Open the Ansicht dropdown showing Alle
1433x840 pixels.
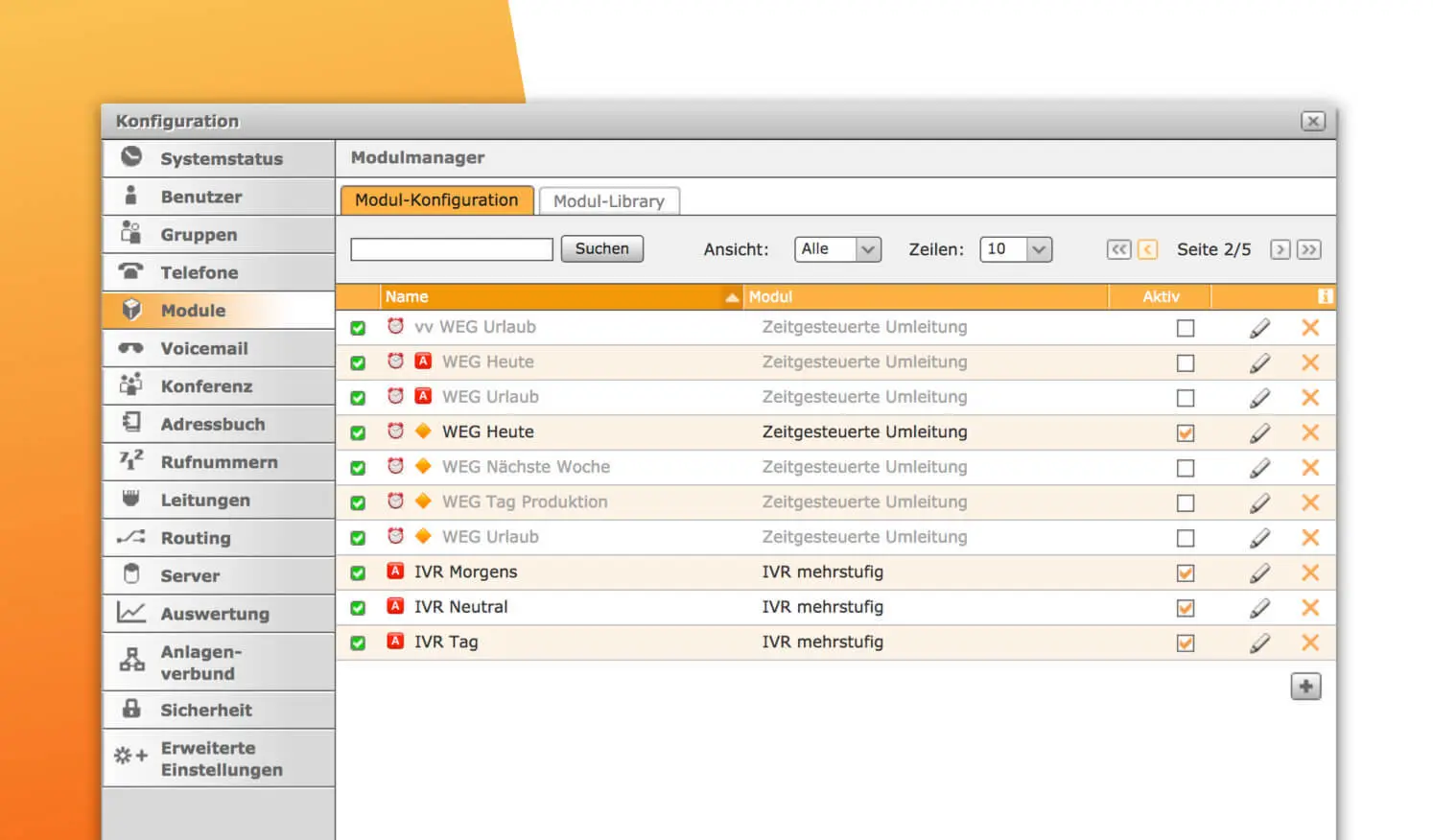[837, 249]
